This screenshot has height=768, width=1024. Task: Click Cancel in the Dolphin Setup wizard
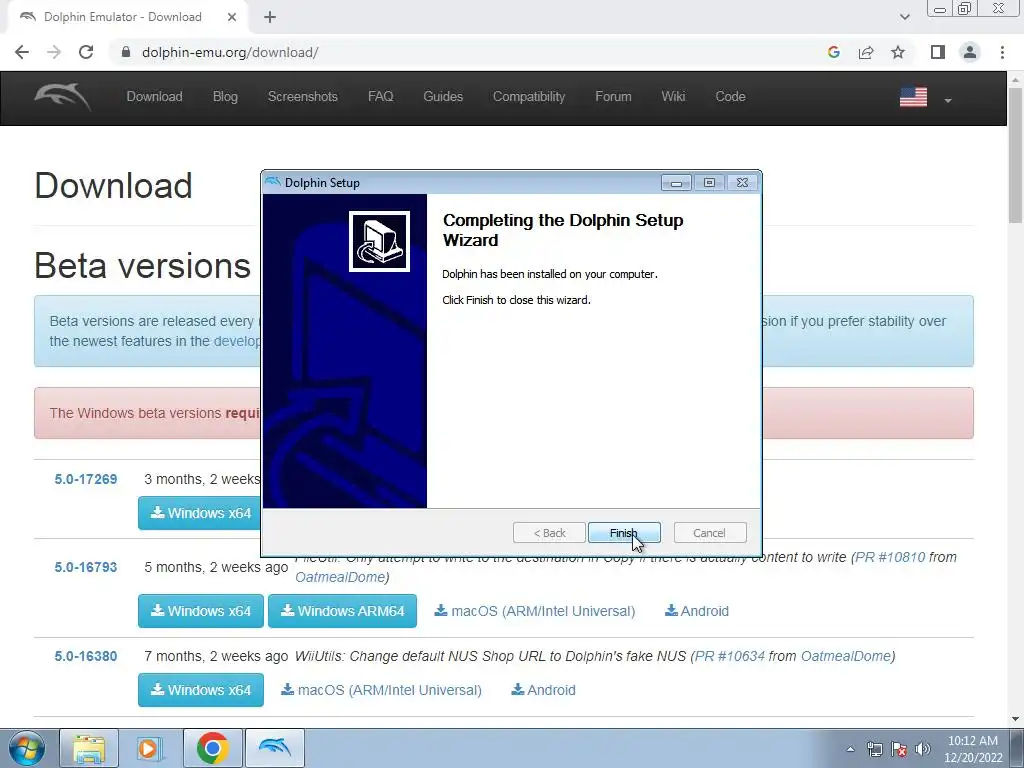click(x=709, y=533)
